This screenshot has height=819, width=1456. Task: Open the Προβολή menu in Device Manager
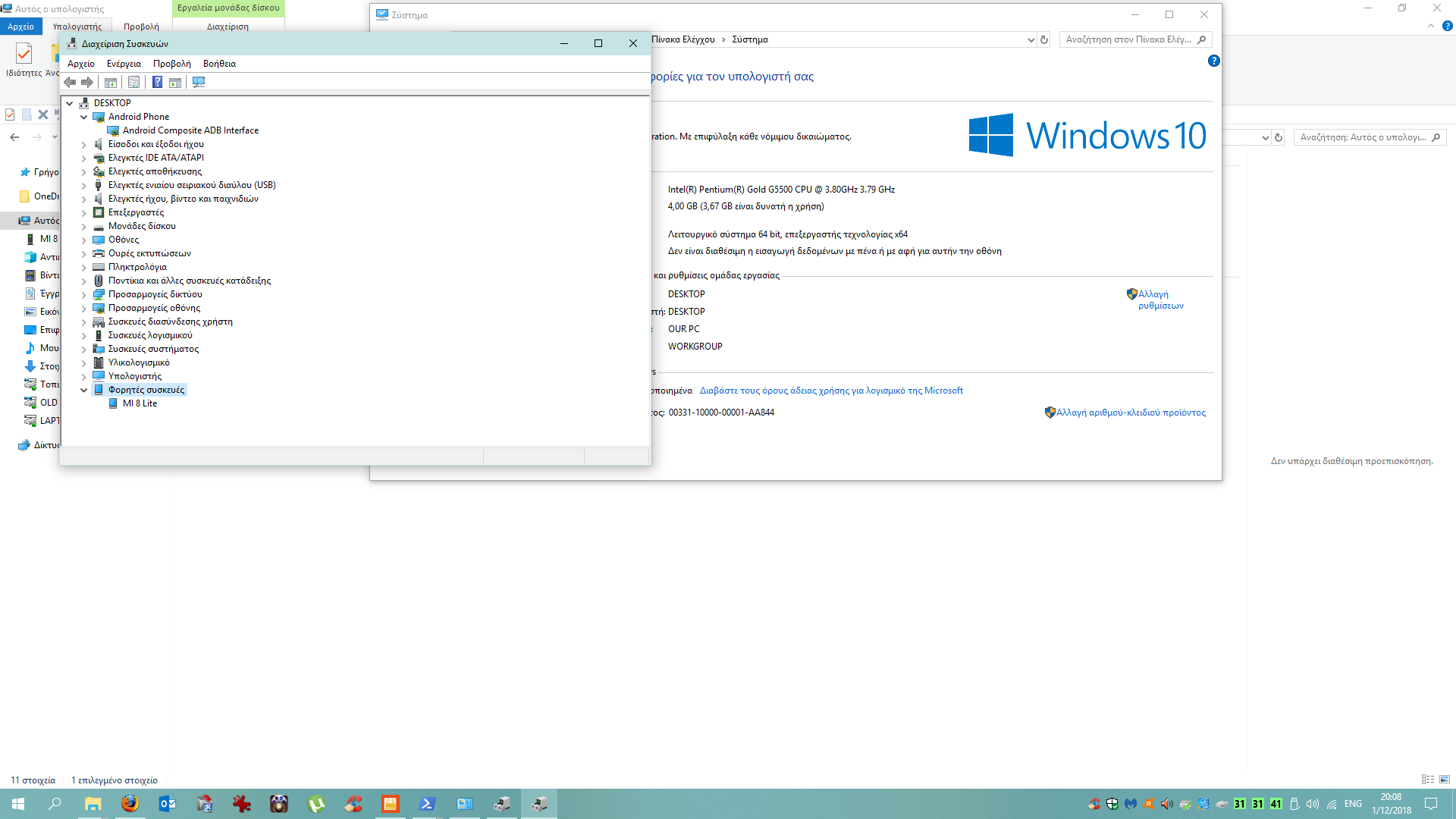[x=171, y=64]
